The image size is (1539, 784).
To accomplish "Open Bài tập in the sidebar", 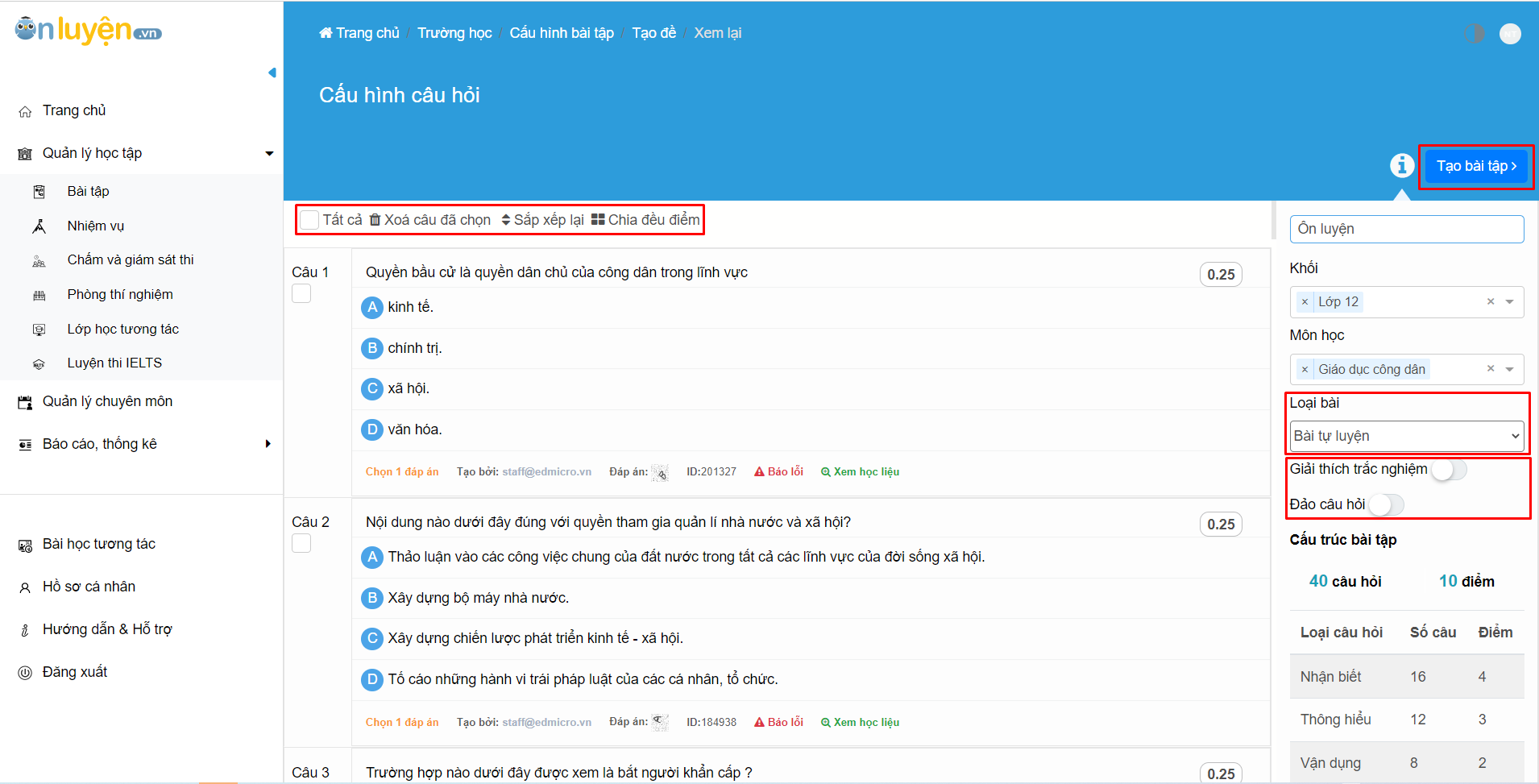I will (x=88, y=191).
